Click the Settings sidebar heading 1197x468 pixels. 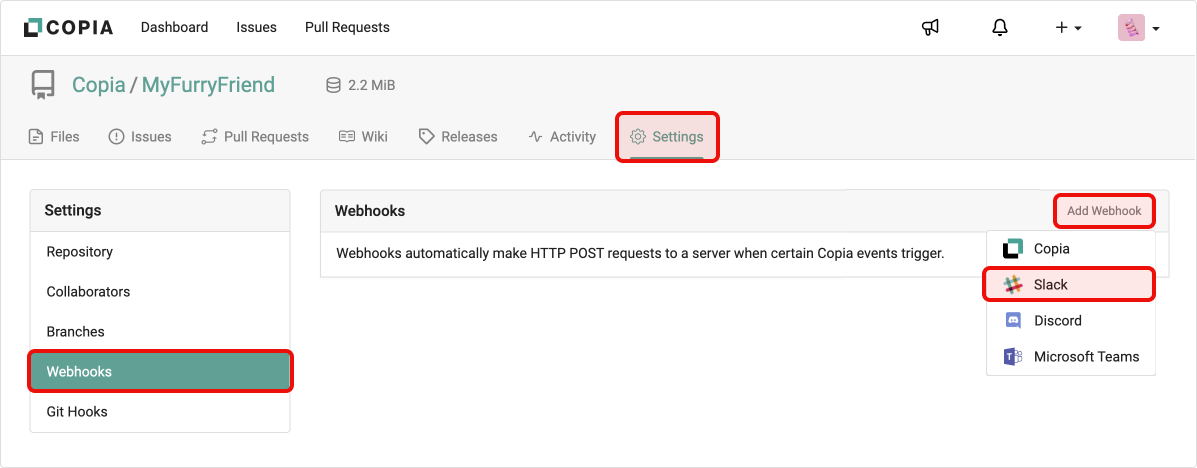[73, 210]
